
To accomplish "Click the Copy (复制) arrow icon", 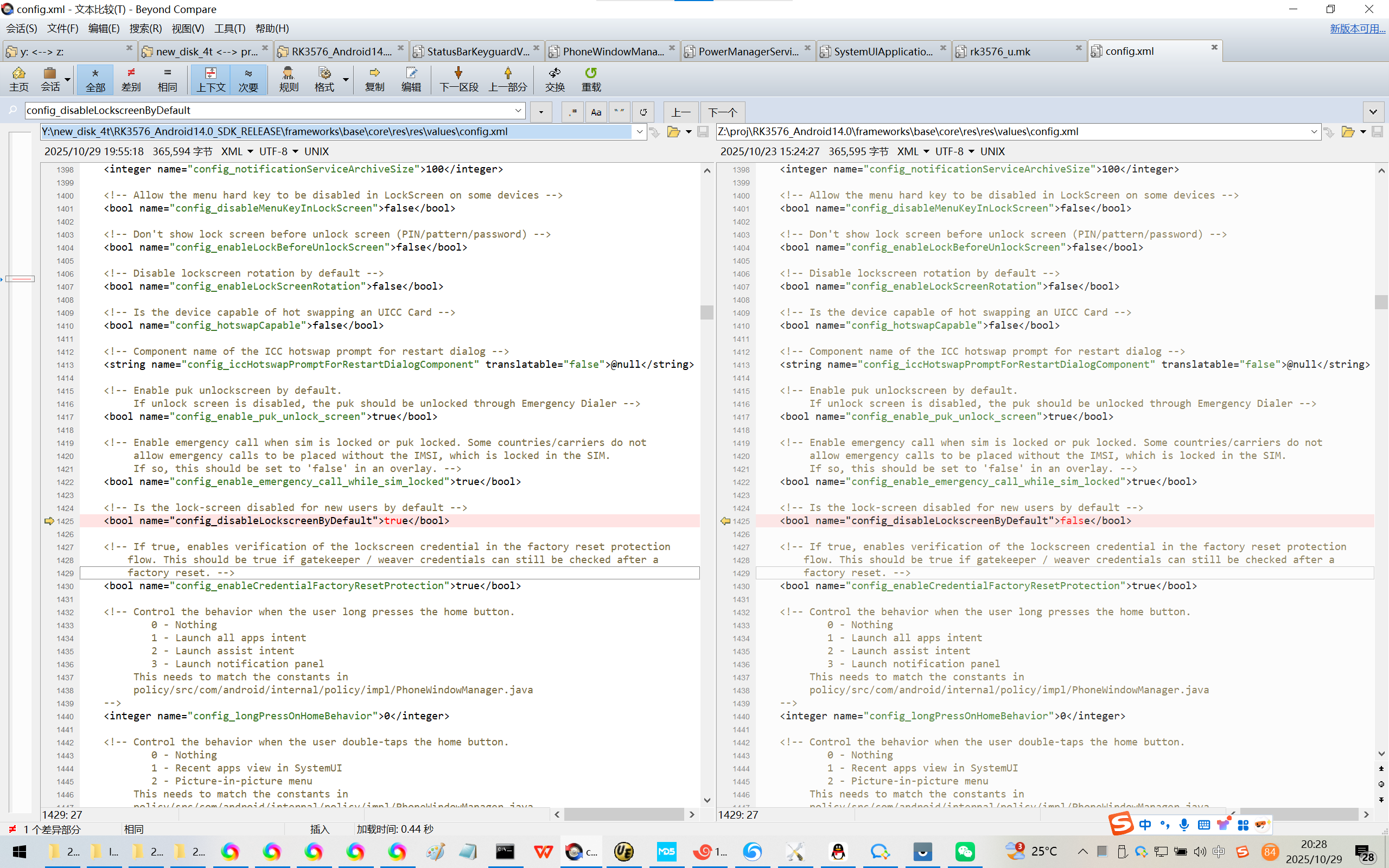I will point(374,79).
